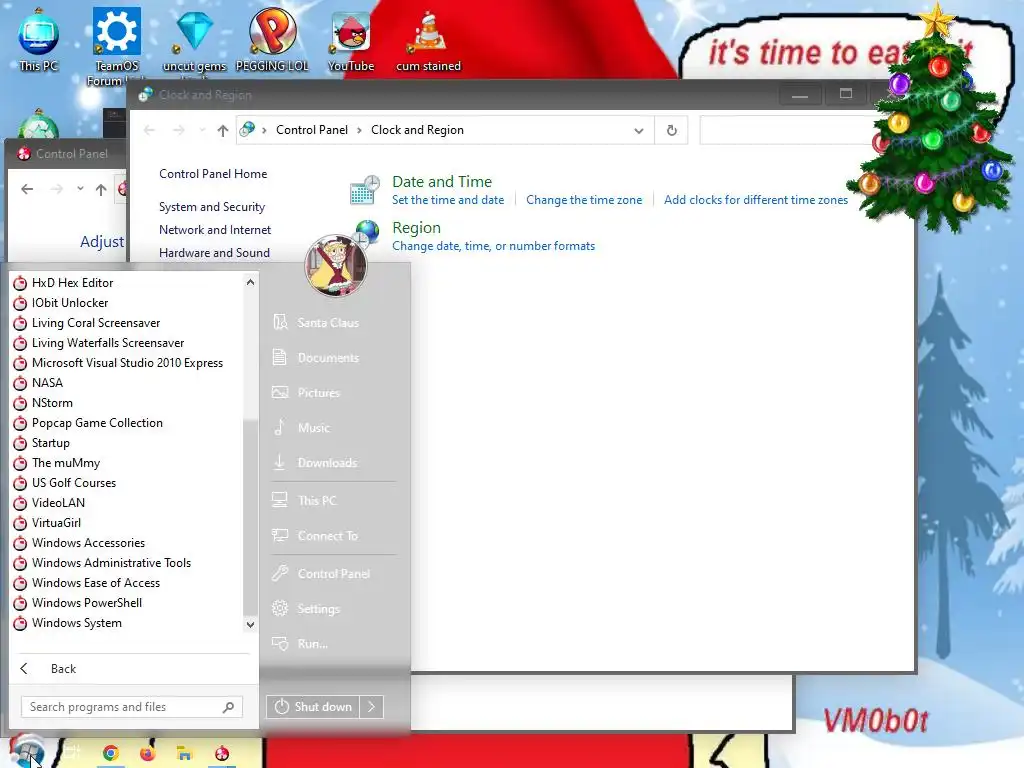Screen dimensions: 1024x768
Task: Open uncut gems desktop shortcut
Action: coord(194,40)
